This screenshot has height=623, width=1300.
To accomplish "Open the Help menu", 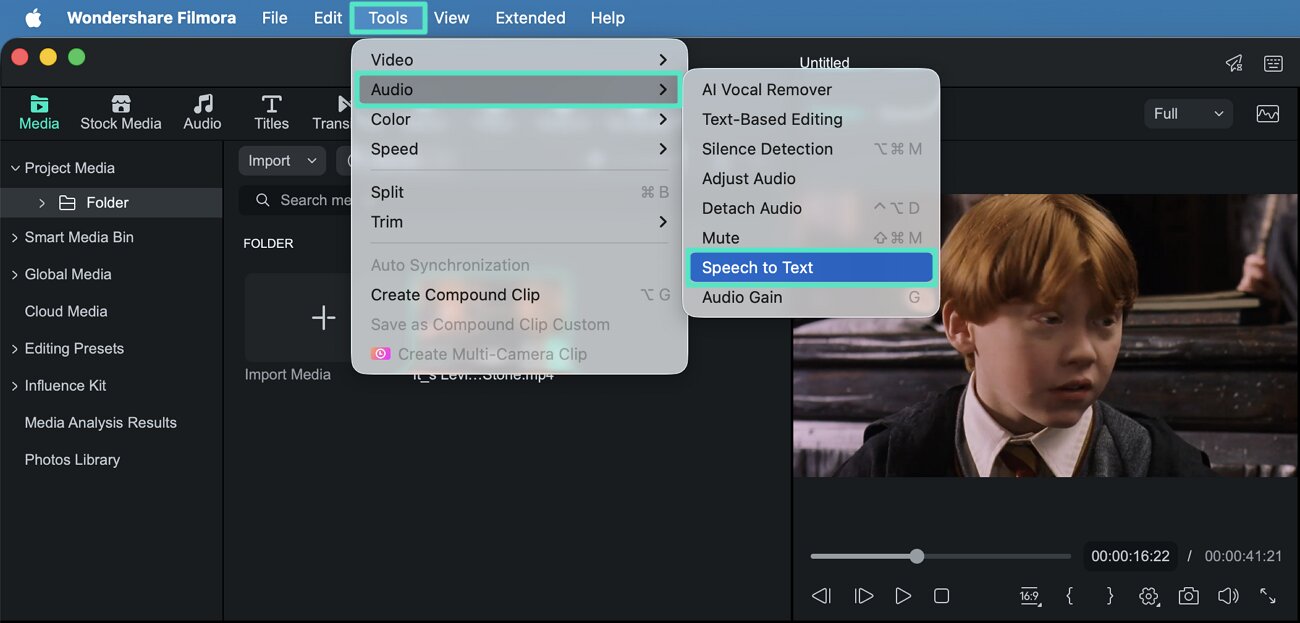I will click(x=607, y=18).
